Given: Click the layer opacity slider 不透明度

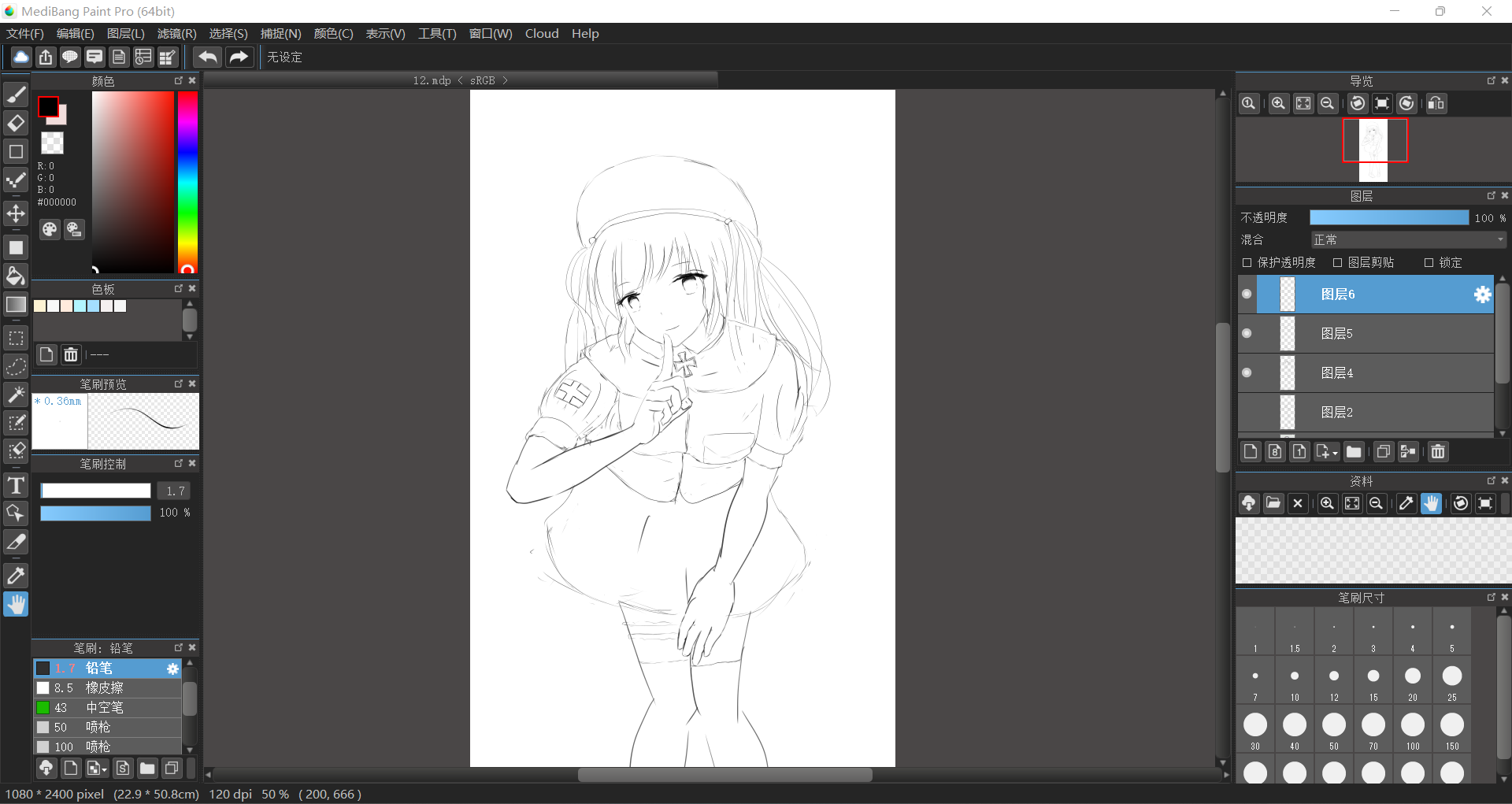Looking at the screenshot, I should pyautogui.click(x=1388, y=218).
